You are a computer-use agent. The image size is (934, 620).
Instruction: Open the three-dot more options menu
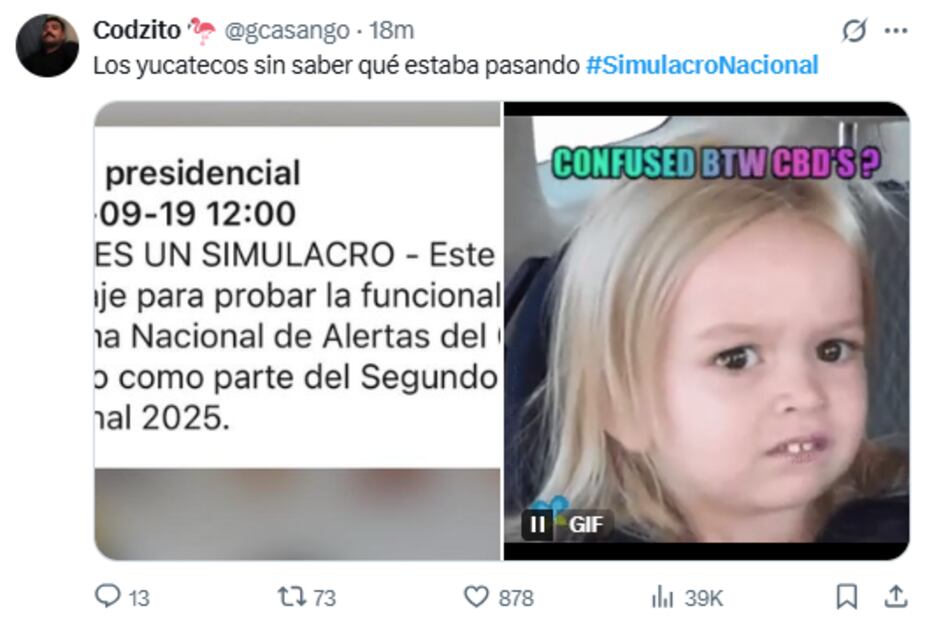(x=896, y=30)
